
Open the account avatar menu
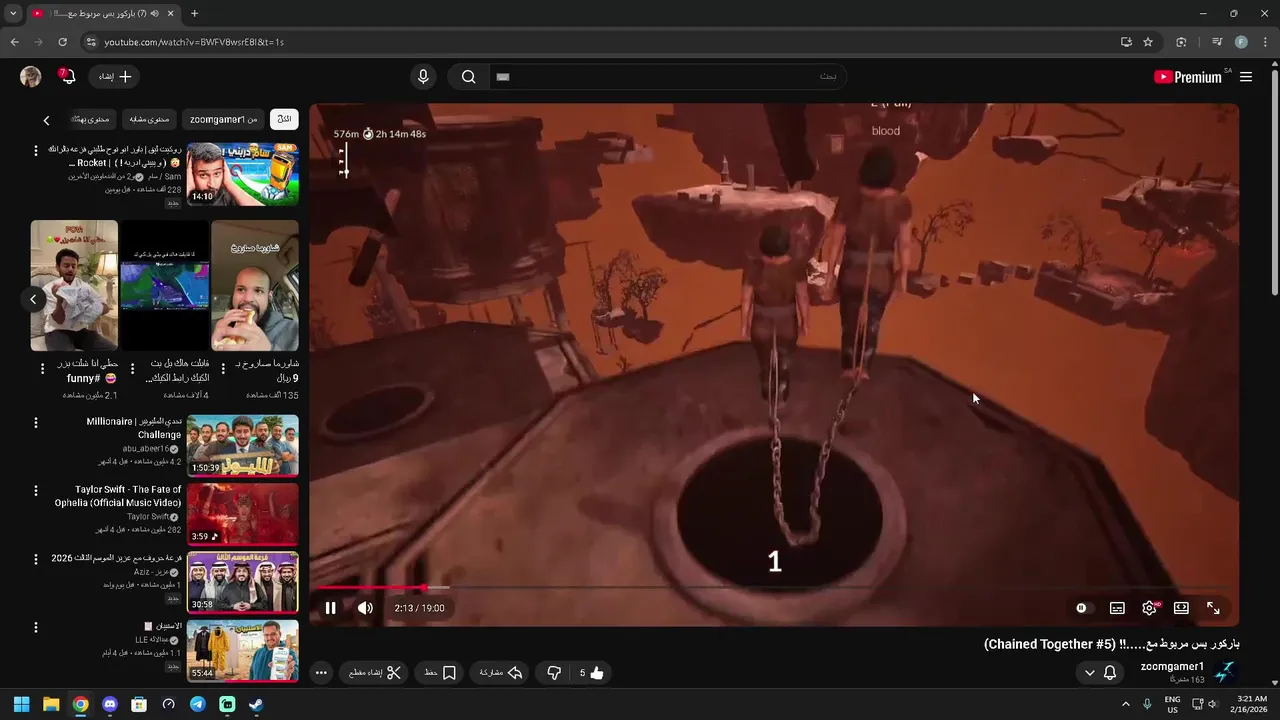(31, 77)
